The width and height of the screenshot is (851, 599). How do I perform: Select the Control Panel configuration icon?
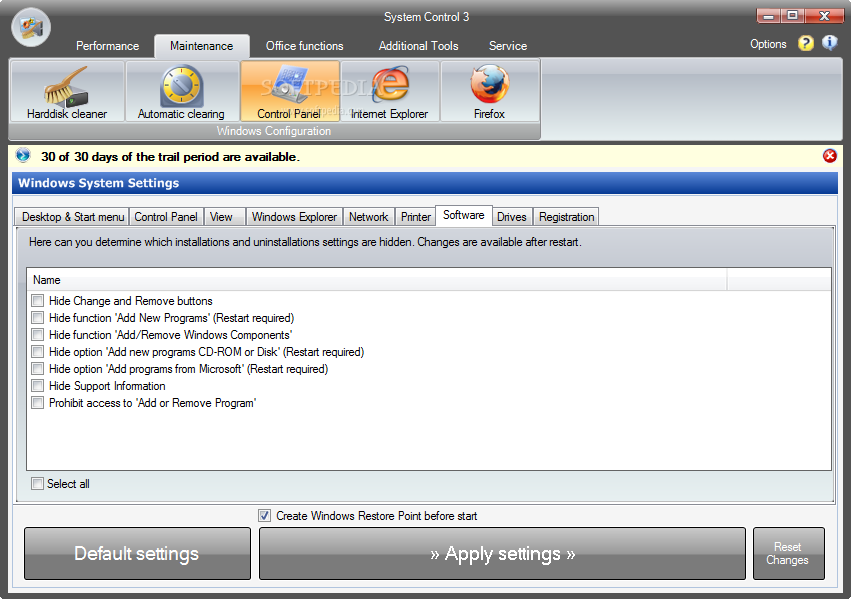tap(289, 91)
